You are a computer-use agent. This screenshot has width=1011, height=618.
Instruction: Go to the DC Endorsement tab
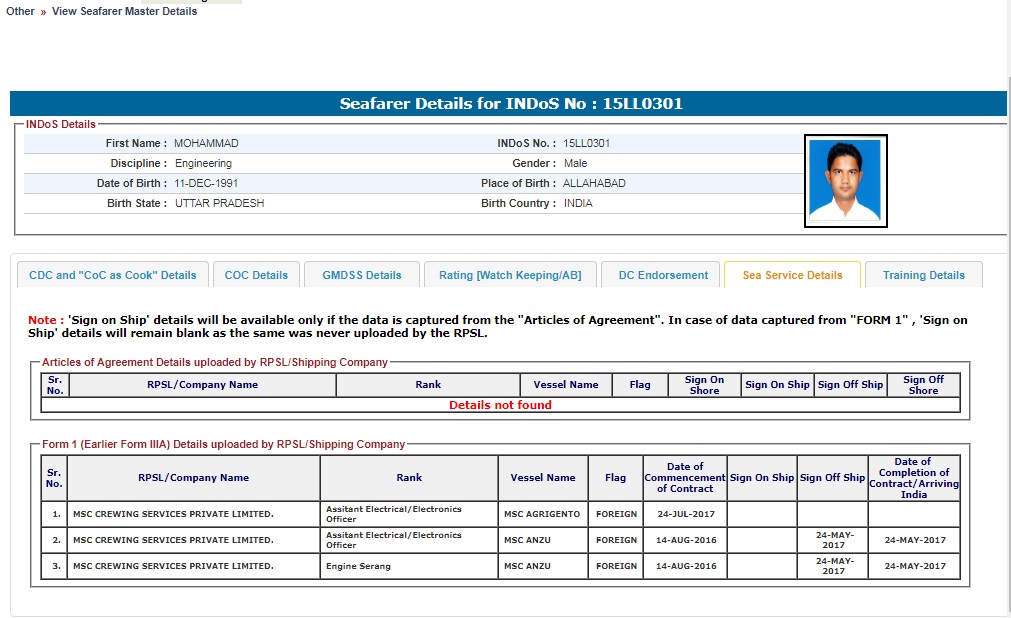(x=663, y=275)
